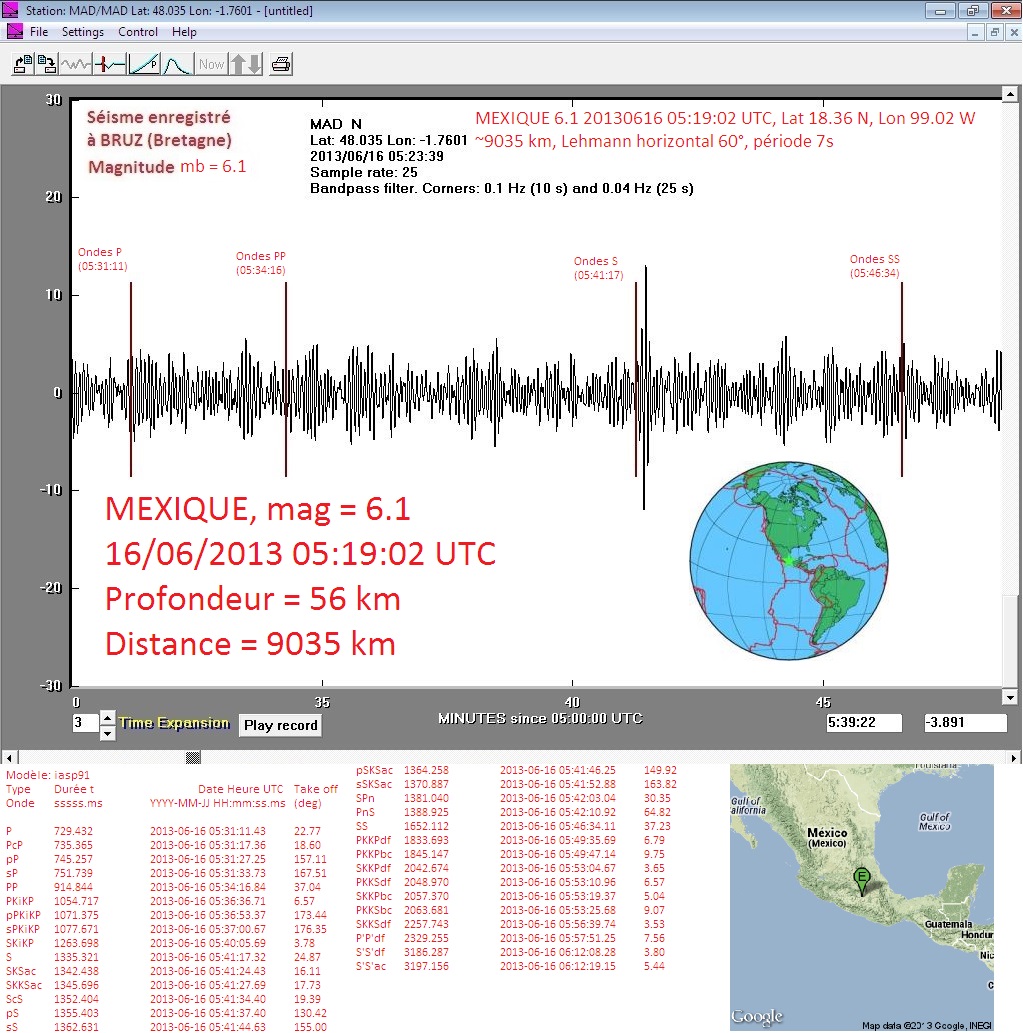Open the File menu
This screenshot has height=1033, width=1023.
click(39, 32)
